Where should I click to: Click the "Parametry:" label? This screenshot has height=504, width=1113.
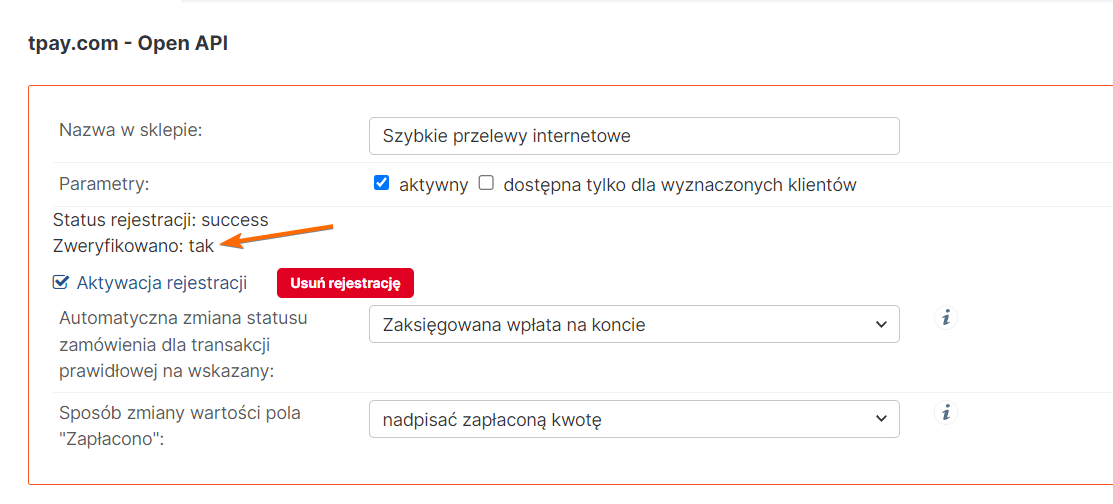104,184
